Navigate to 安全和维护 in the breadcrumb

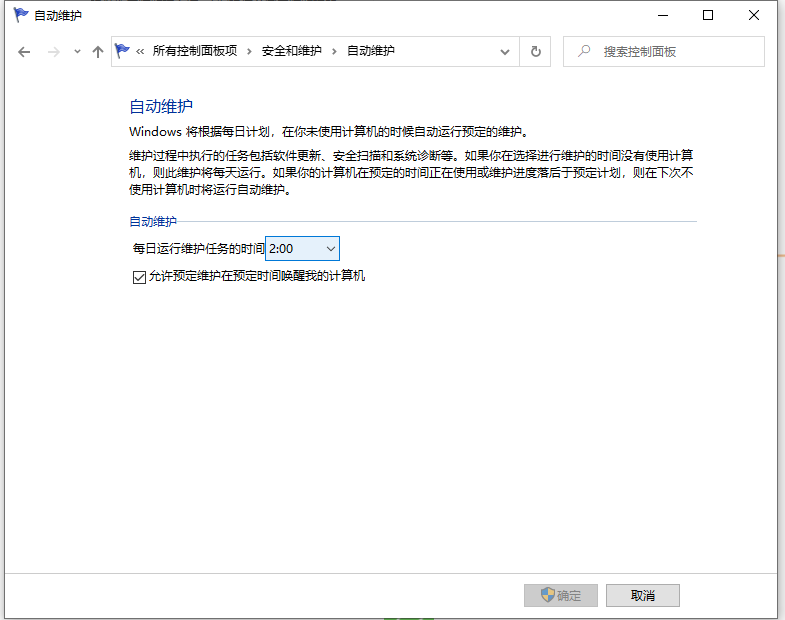[291, 51]
